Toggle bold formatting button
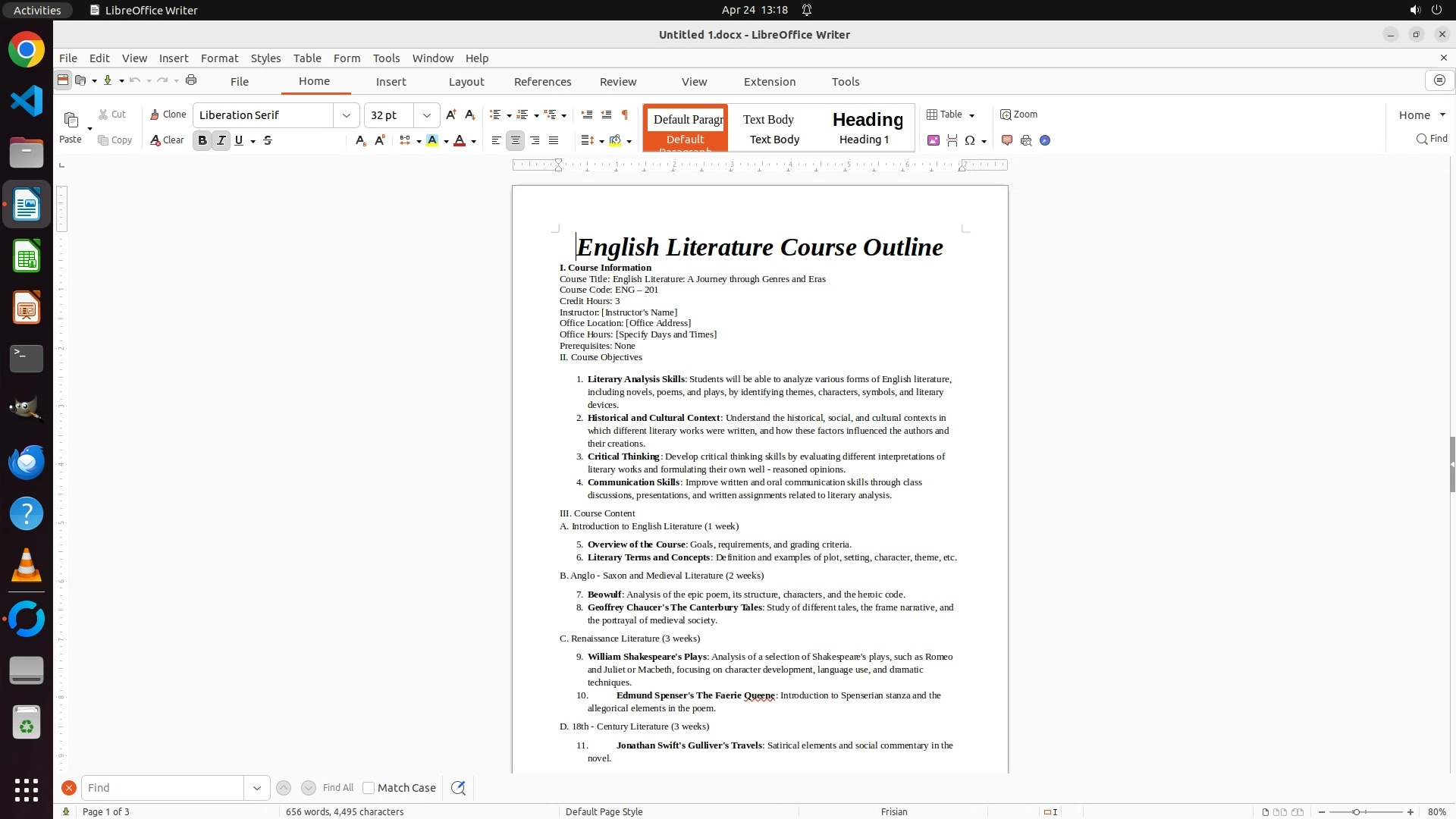 [202, 140]
